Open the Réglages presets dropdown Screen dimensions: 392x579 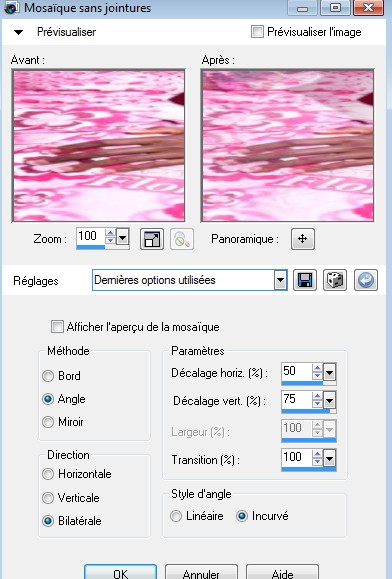(x=280, y=280)
